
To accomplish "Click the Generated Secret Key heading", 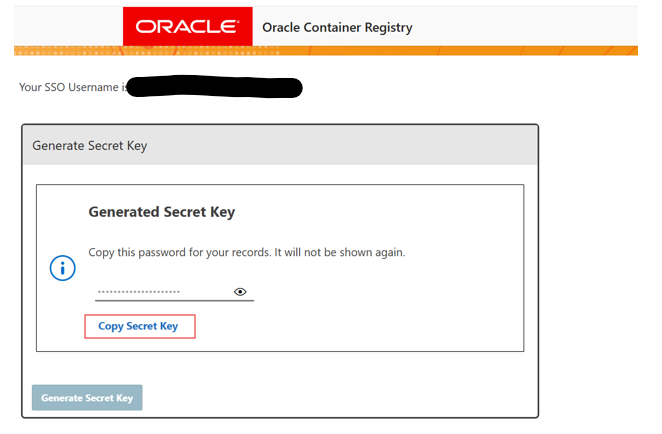I will [161, 212].
